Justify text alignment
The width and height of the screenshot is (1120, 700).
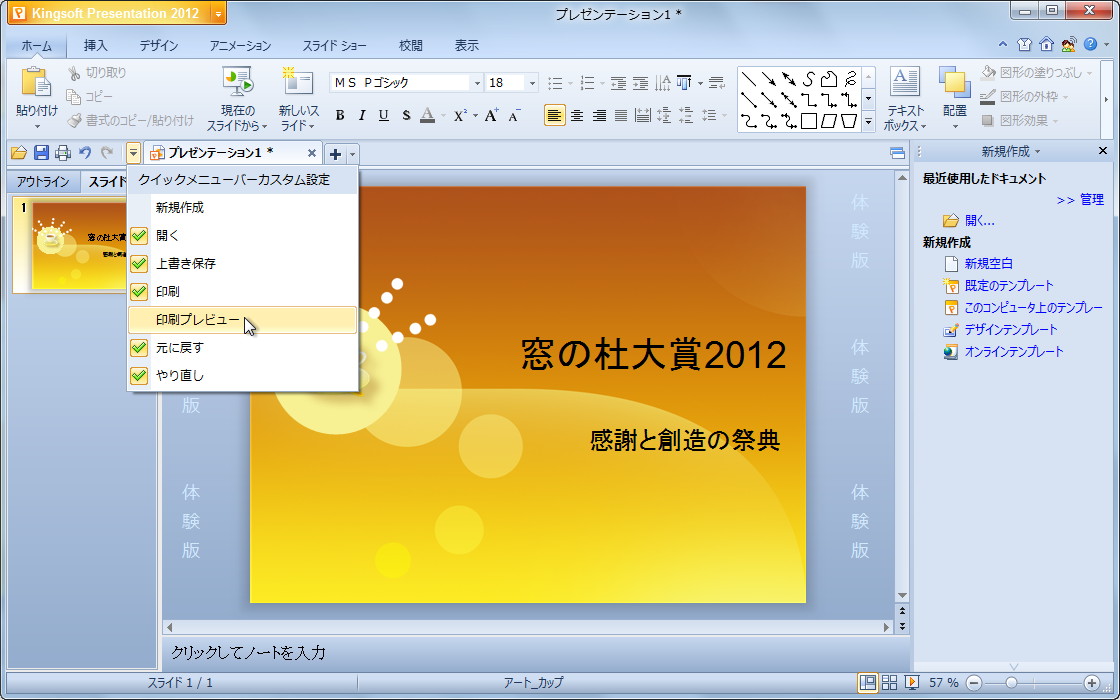tap(621, 115)
